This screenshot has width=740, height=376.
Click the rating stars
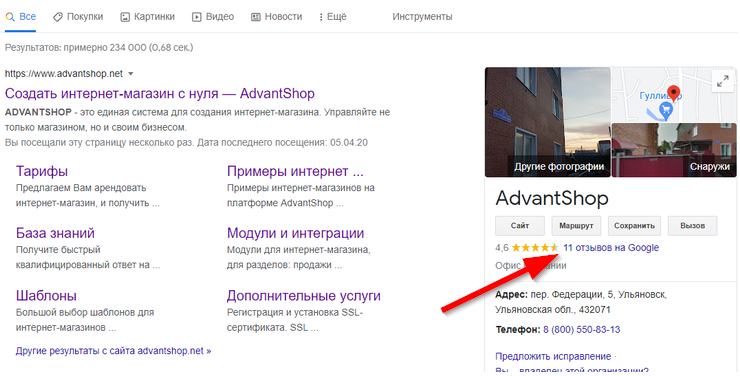pyautogui.click(x=535, y=248)
